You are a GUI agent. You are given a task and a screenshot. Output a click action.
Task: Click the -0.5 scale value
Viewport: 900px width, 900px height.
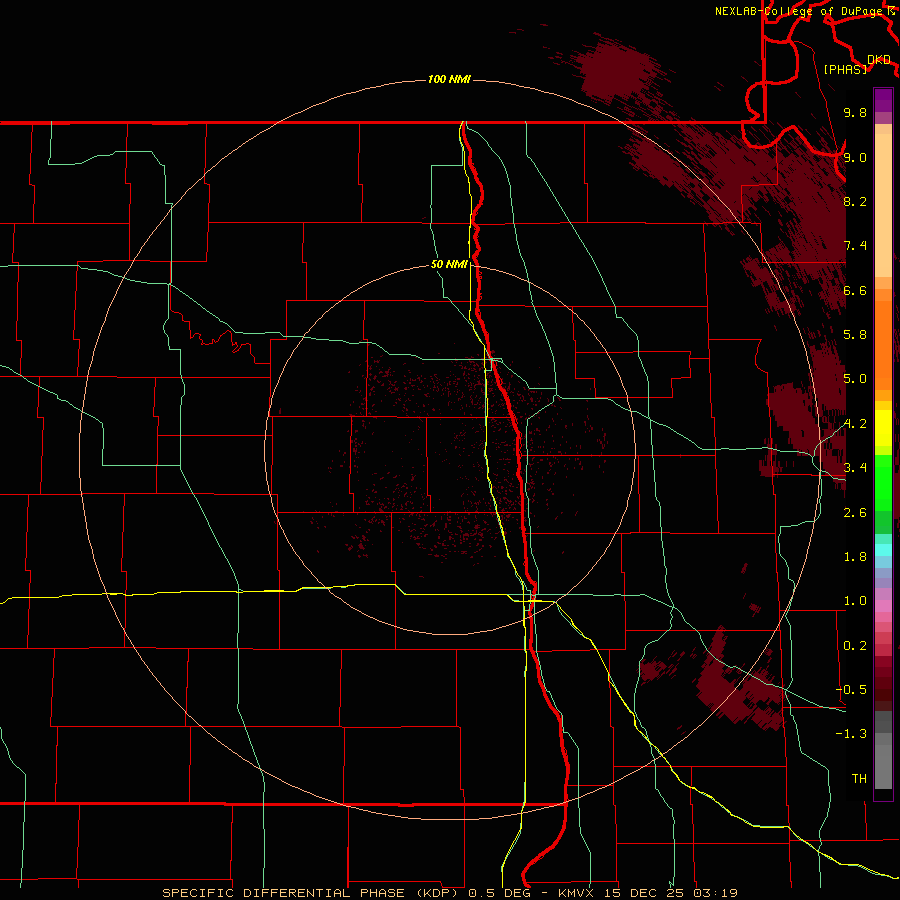(851, 690)
